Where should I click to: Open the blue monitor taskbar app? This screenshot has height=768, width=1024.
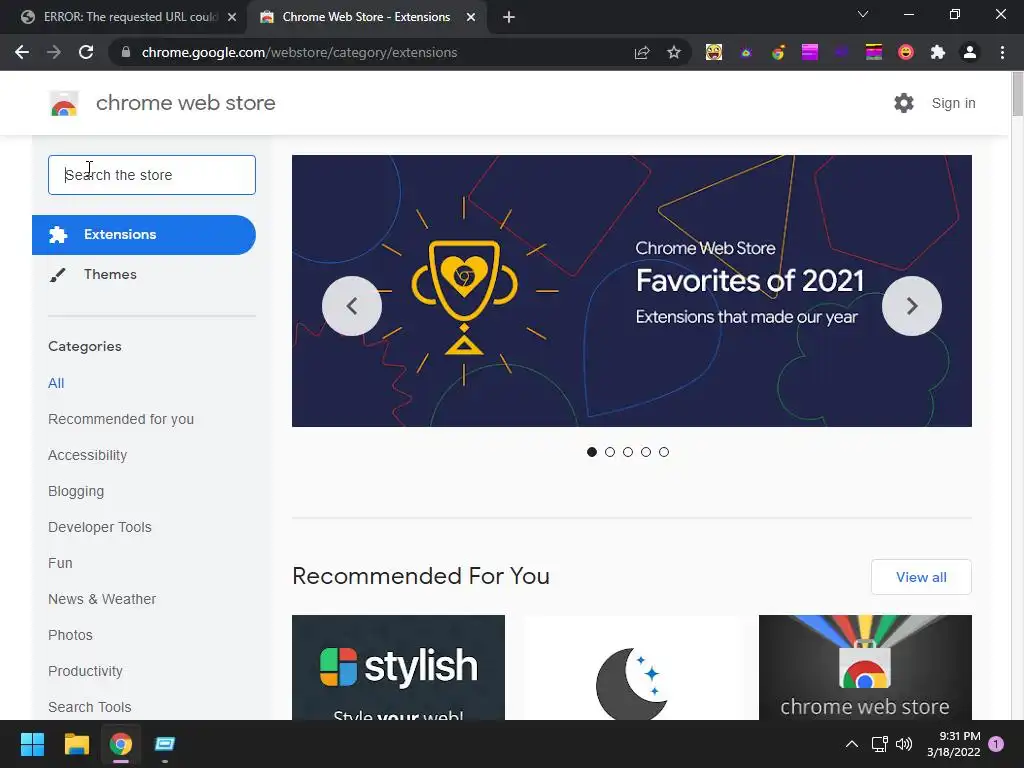(165, 744)
